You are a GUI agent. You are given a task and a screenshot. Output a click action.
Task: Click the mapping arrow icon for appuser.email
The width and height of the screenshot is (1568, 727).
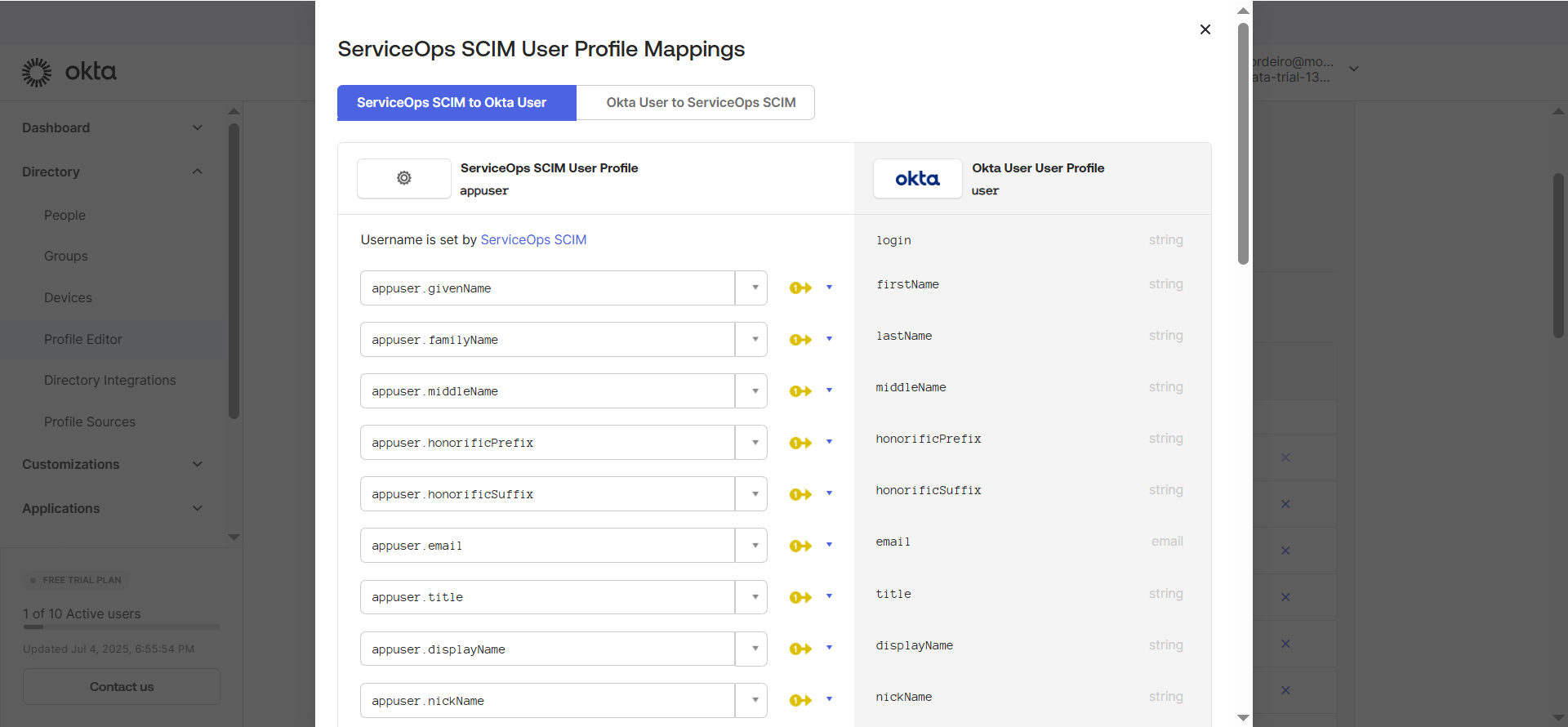tap(800, 546)
